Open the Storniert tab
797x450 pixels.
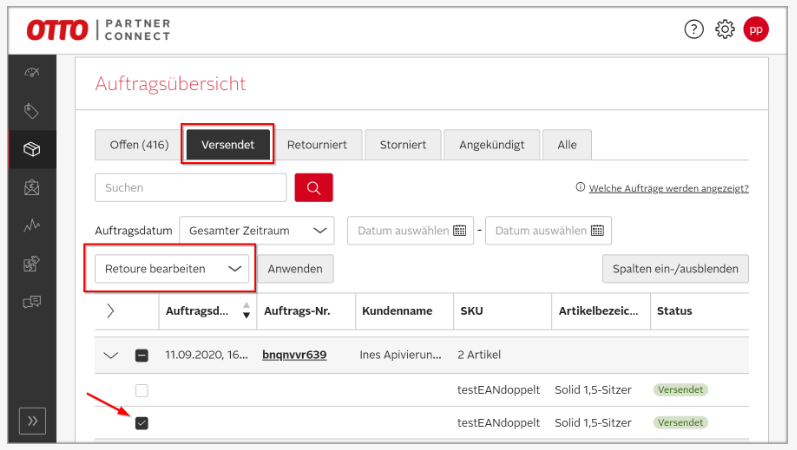403,145
